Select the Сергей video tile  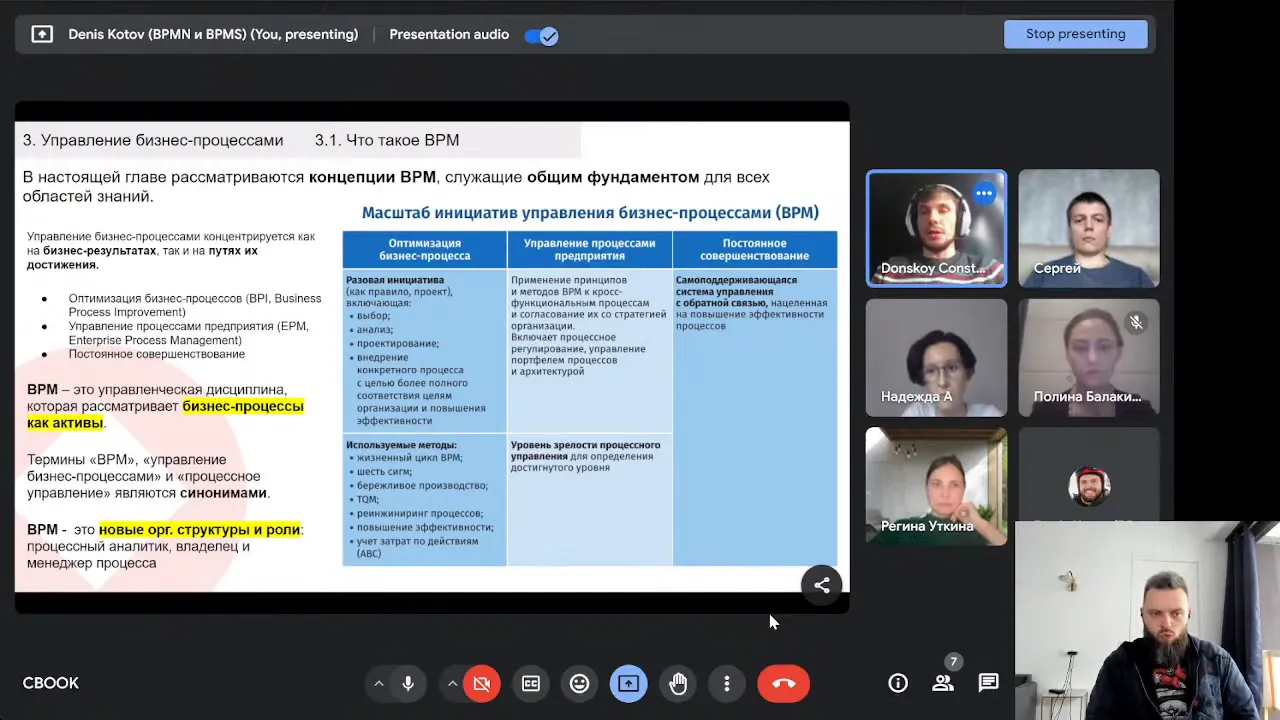point(1089,228)
